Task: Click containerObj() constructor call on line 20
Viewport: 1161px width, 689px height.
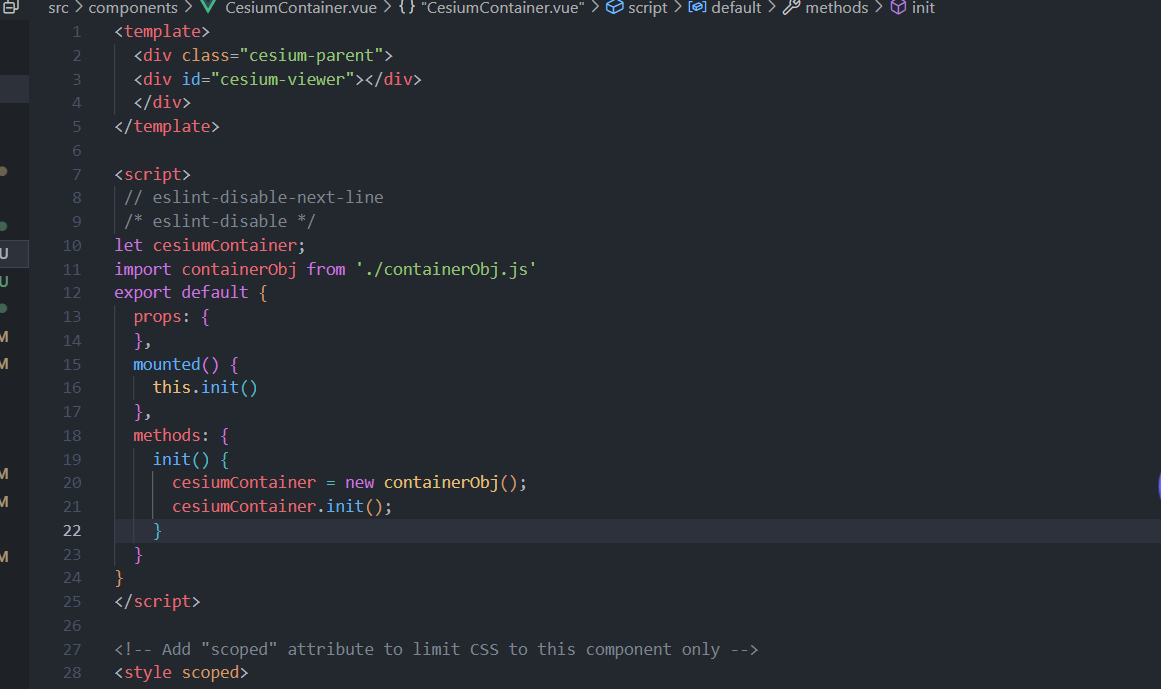Action: click(450, 483)
